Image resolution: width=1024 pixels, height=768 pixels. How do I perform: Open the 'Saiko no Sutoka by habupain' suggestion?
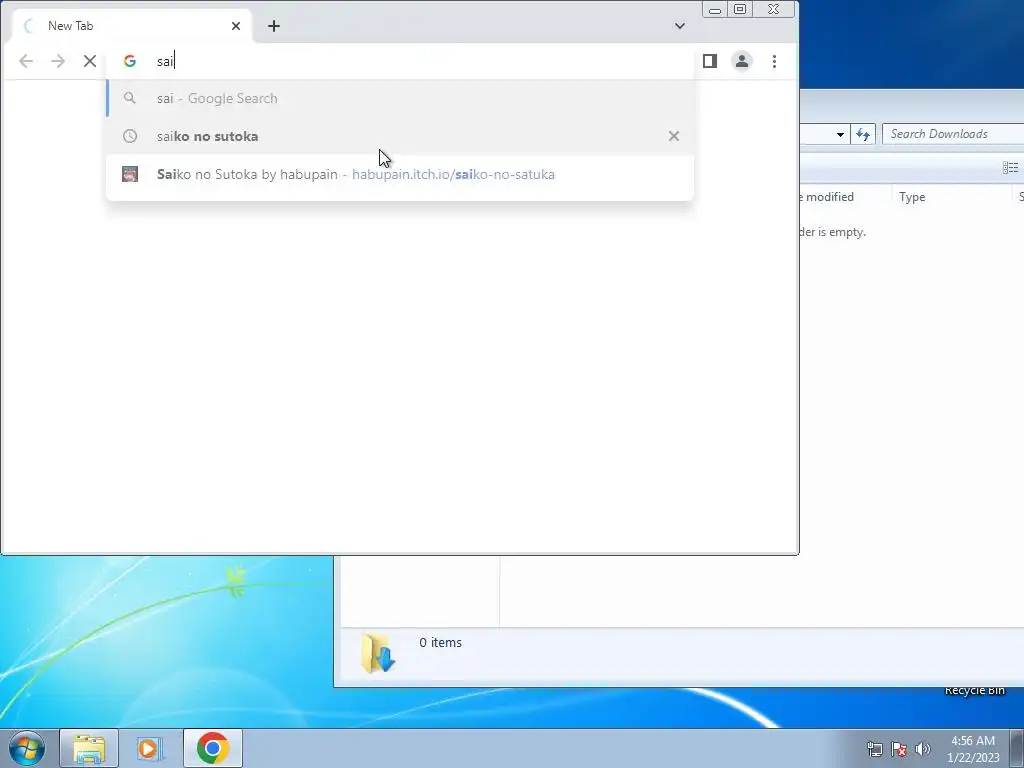click(400, 174)
